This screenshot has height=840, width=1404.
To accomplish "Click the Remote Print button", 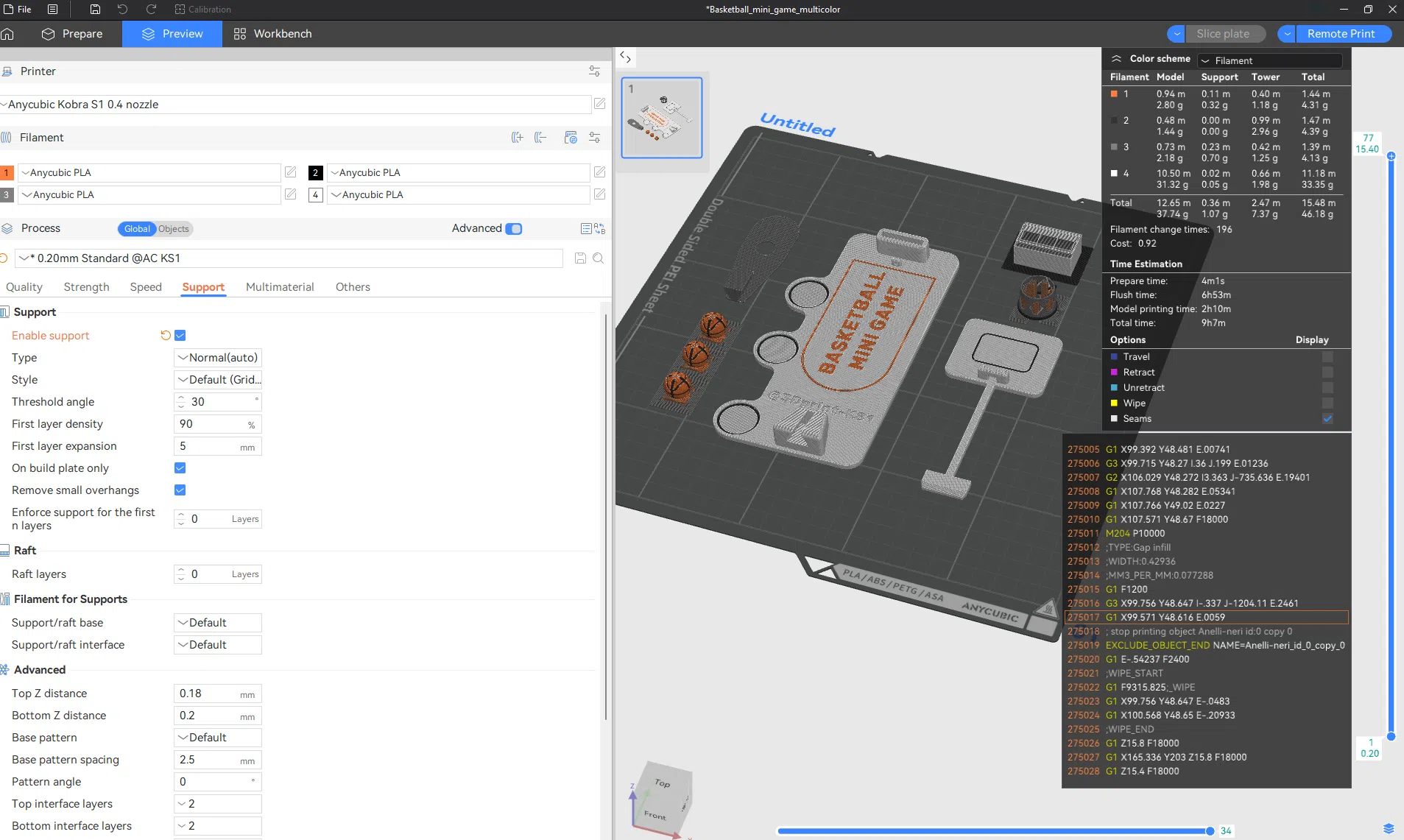I will (x=1341, y=34).
